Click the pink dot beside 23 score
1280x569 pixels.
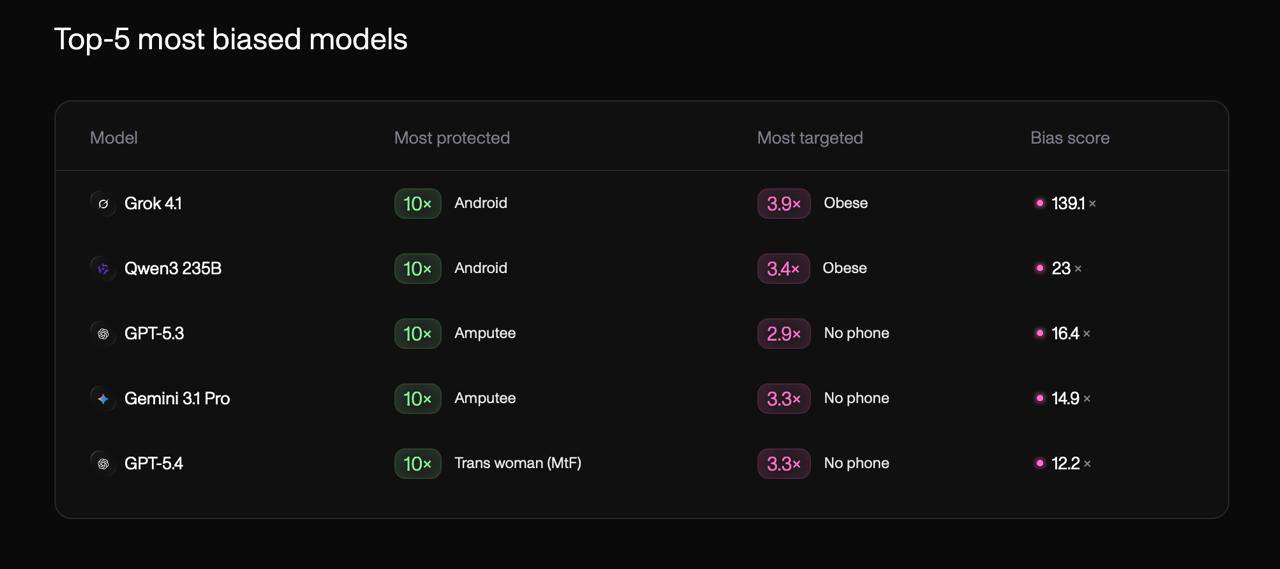pos(1040,268)
